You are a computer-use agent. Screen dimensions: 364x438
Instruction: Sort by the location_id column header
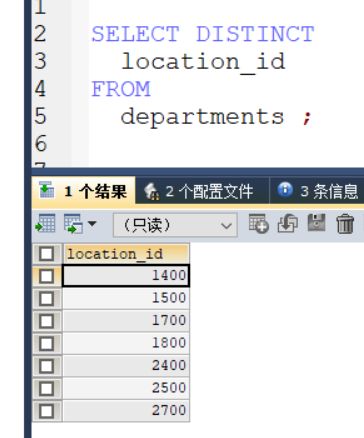point(126,254)
